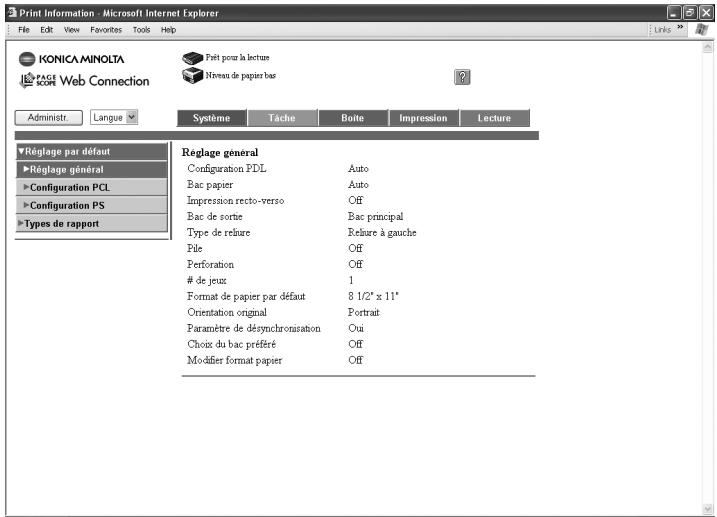Select Réglage général in the sidebar
Viewport: 717px width, 517px height.
point(91,170)
